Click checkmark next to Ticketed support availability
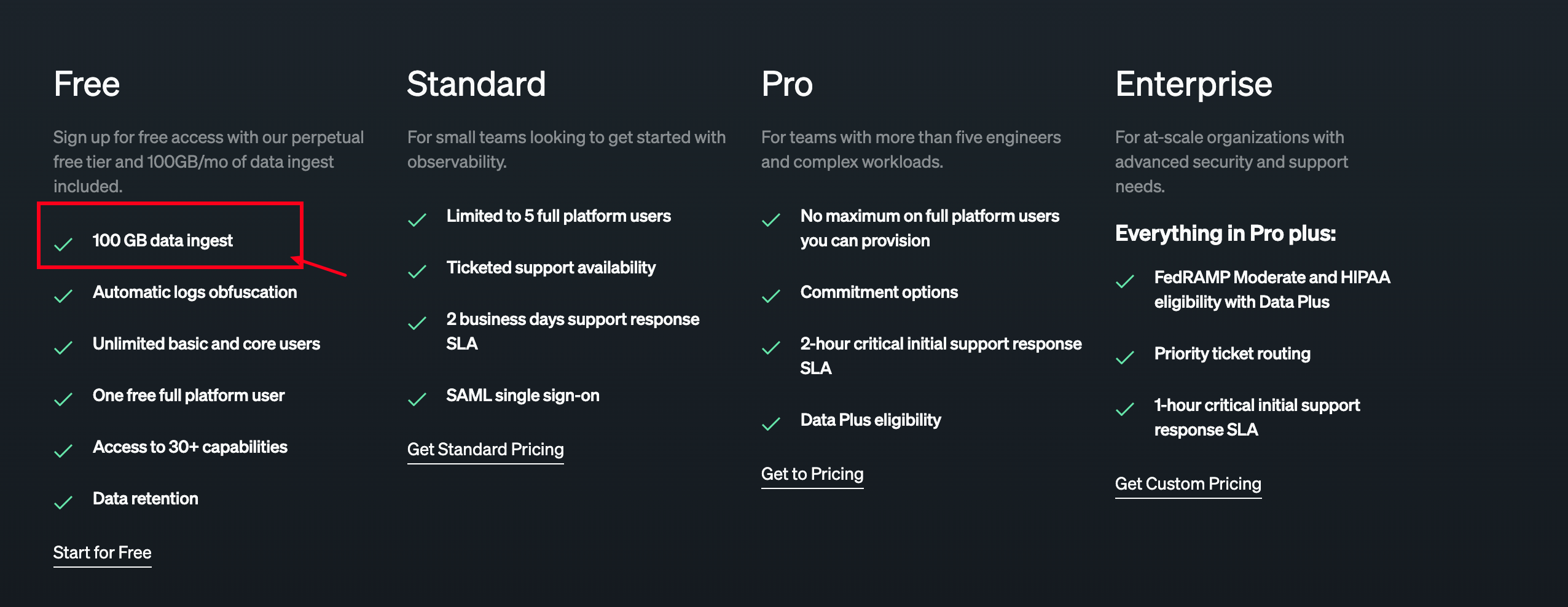1568x607 pixels. click(417, 272)
